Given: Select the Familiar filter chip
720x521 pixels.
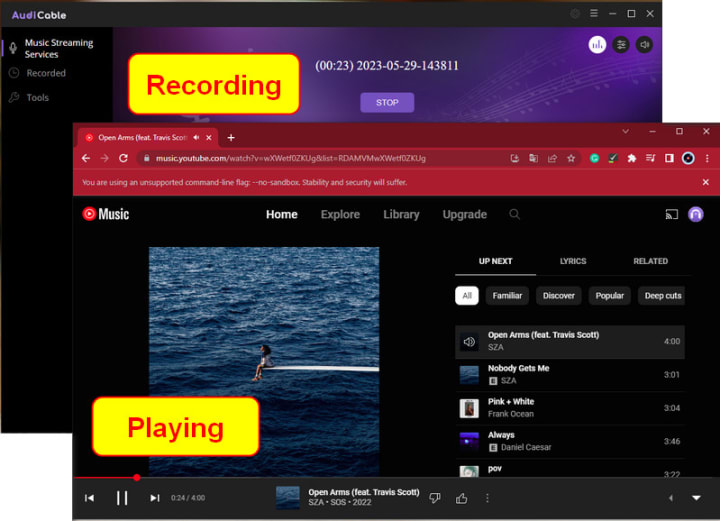Looking at the screenshot, I should [507, 296].
